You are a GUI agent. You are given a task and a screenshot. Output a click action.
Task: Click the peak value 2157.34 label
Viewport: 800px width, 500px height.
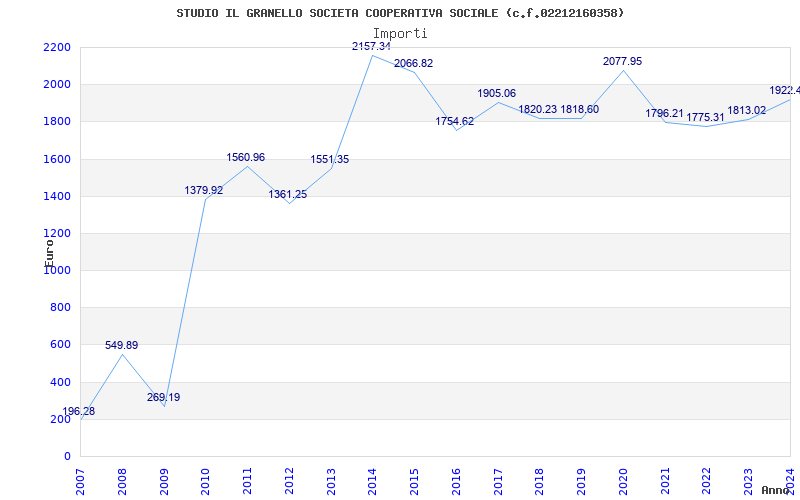pyautogui.click(x=371, y=46)
